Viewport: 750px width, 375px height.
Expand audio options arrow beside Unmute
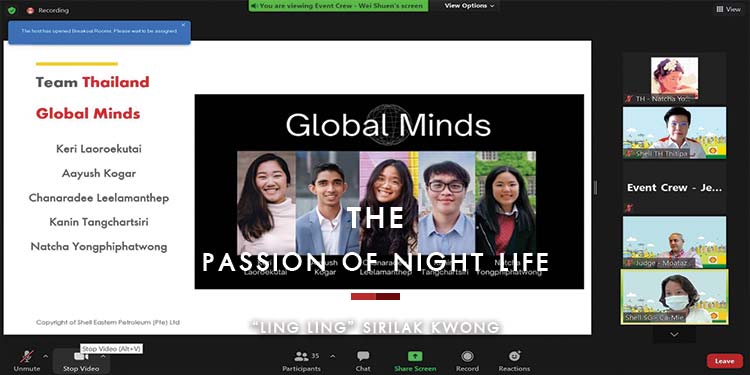45,356
